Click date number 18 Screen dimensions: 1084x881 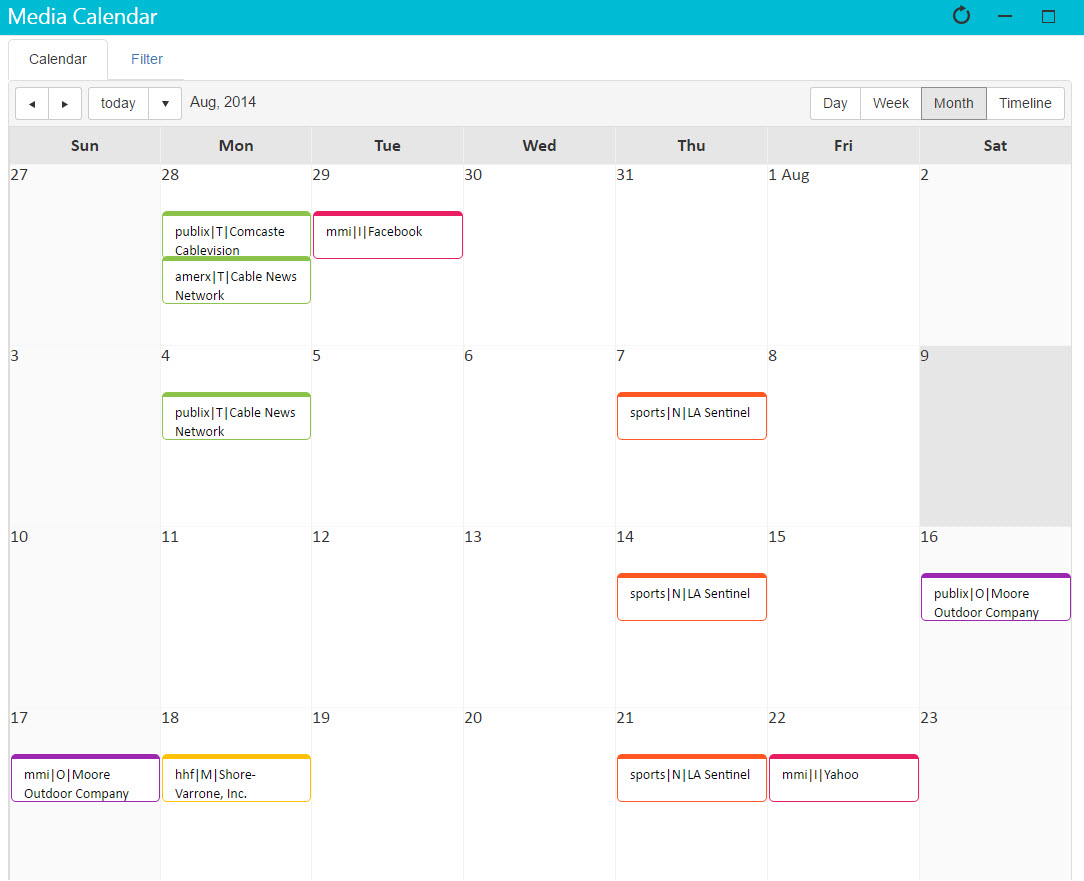170,718
